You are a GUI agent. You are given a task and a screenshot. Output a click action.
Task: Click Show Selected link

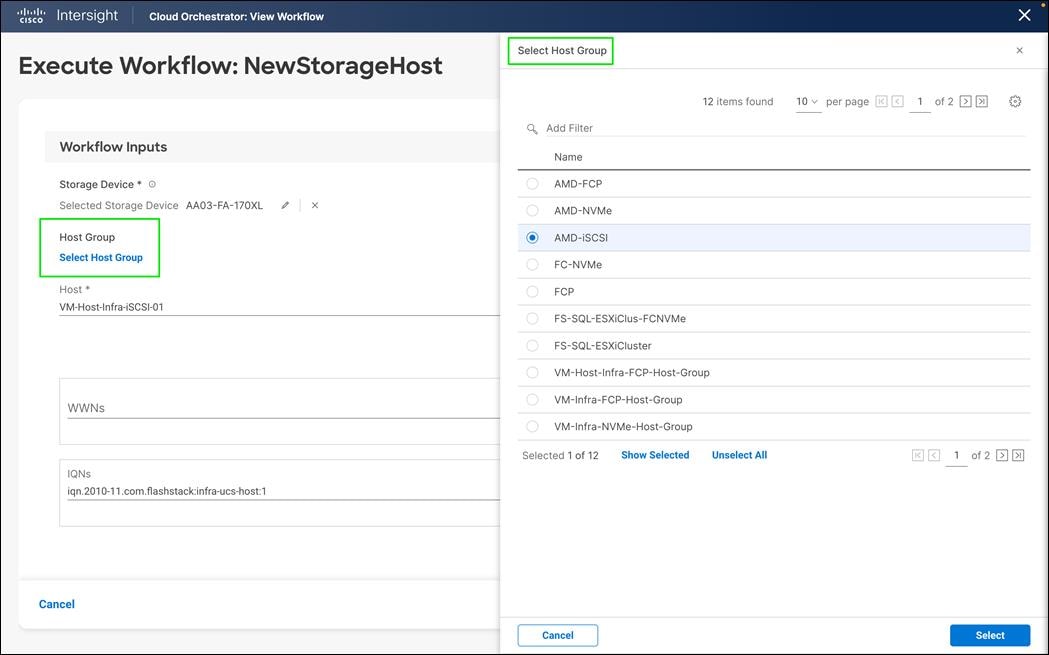tap(655, 455)
